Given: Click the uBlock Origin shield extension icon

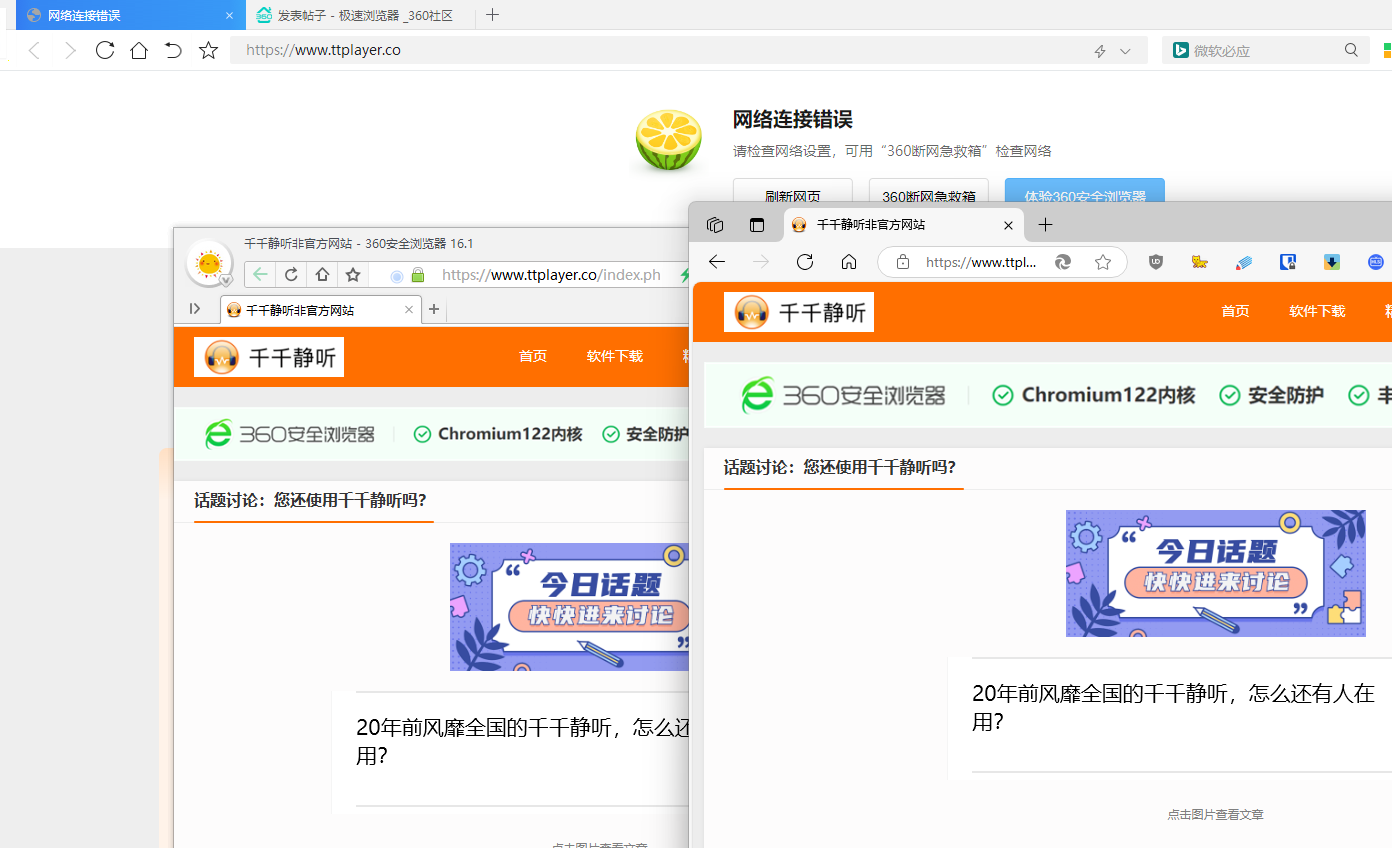Looking at the screenshot, I should coord(1156,262).
